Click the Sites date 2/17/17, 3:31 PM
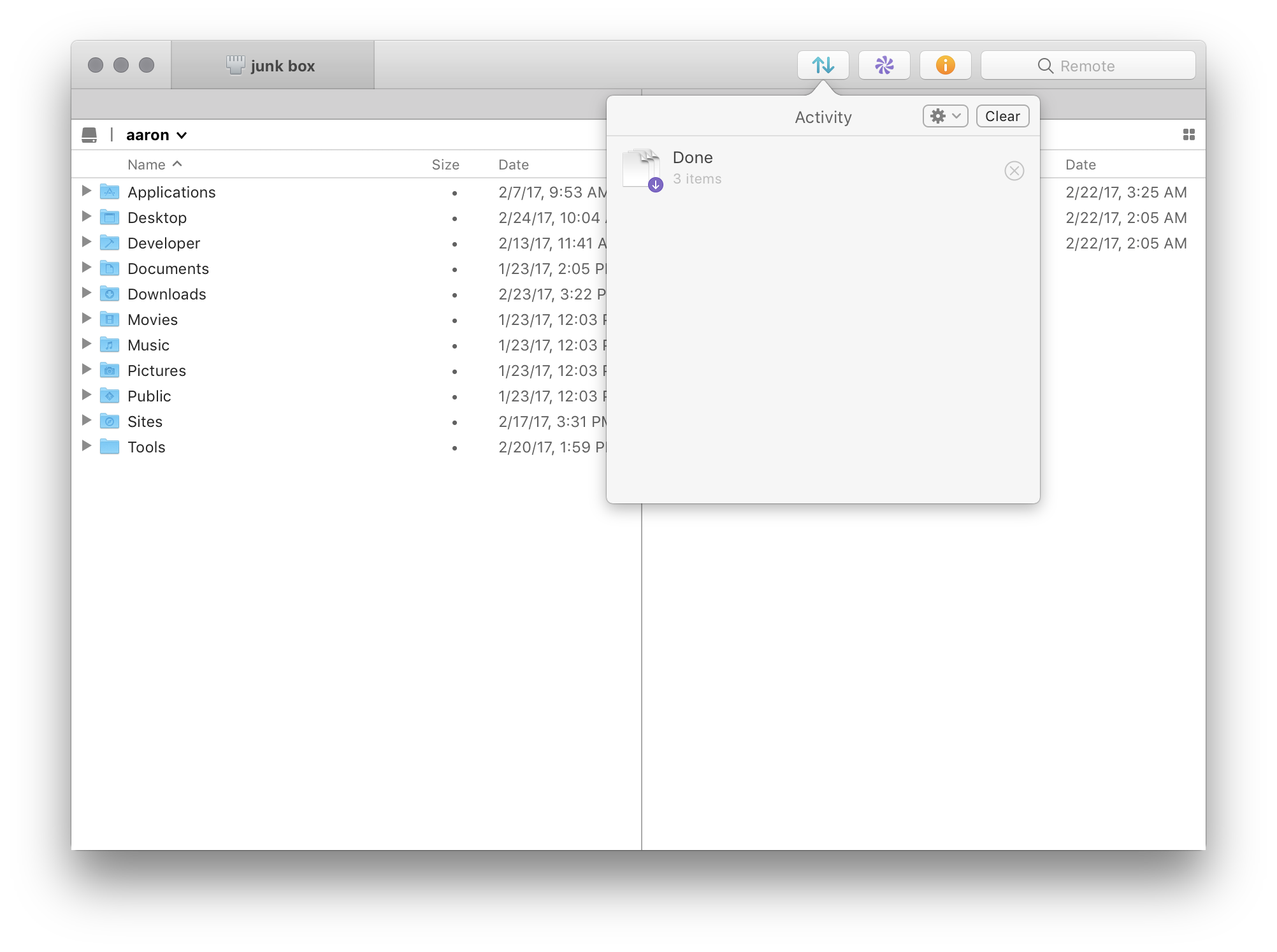 tap(552, 421)
